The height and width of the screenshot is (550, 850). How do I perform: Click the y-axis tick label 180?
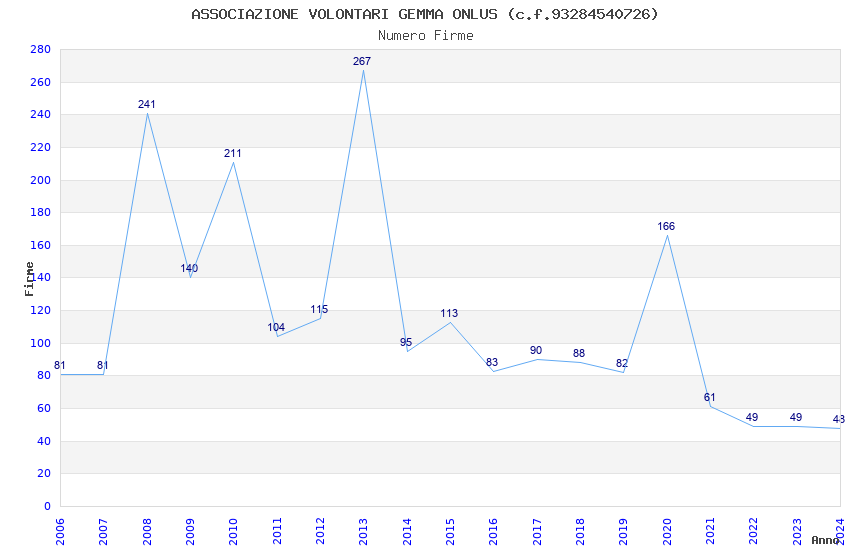[41, 212]
